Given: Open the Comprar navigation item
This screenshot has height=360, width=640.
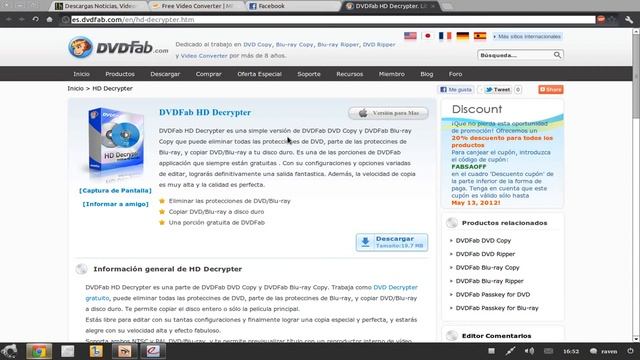Looking at the screenshot, I should (209, 74).
